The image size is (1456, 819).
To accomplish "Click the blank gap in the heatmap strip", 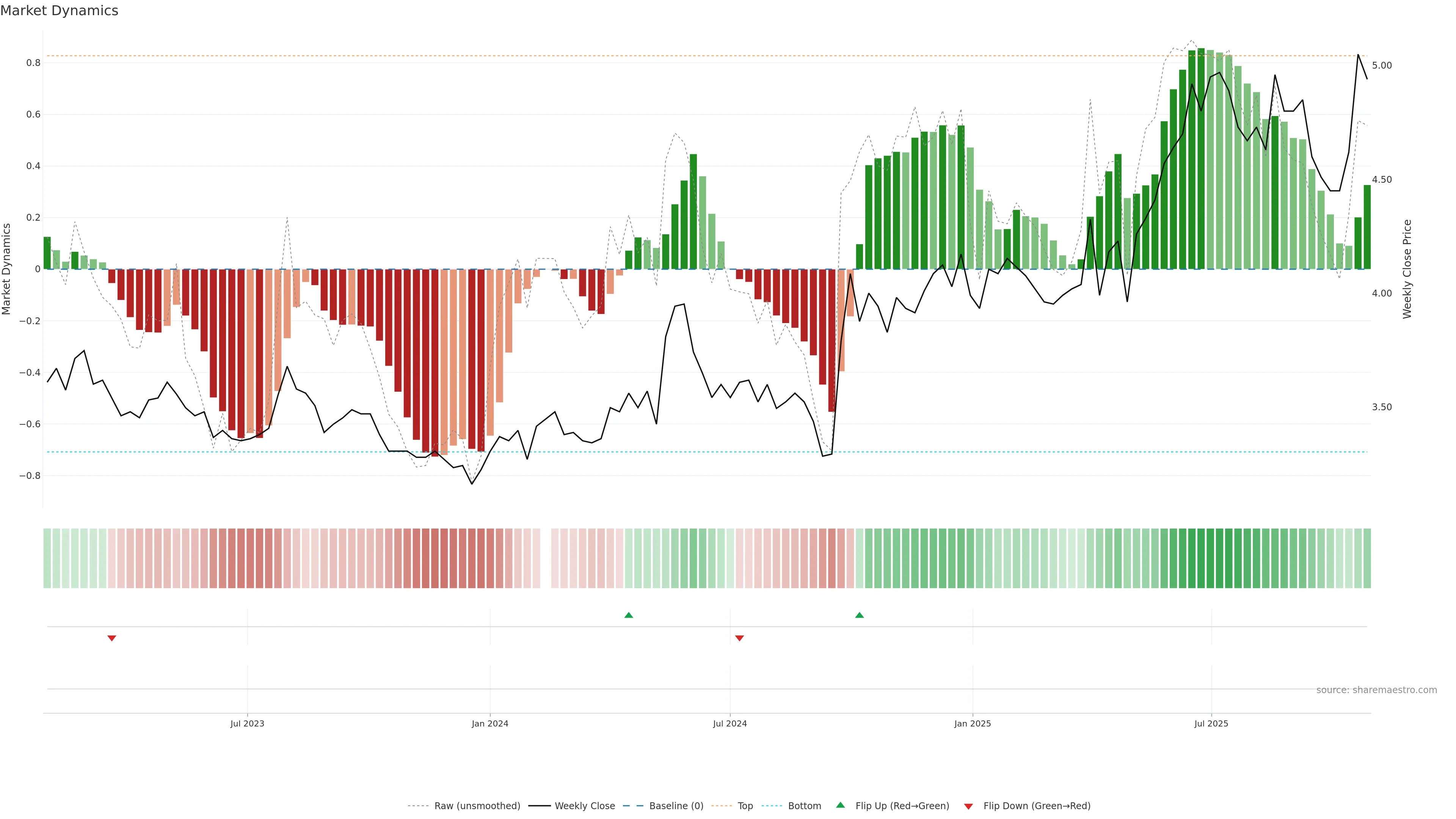I will (x=546, y=559).
